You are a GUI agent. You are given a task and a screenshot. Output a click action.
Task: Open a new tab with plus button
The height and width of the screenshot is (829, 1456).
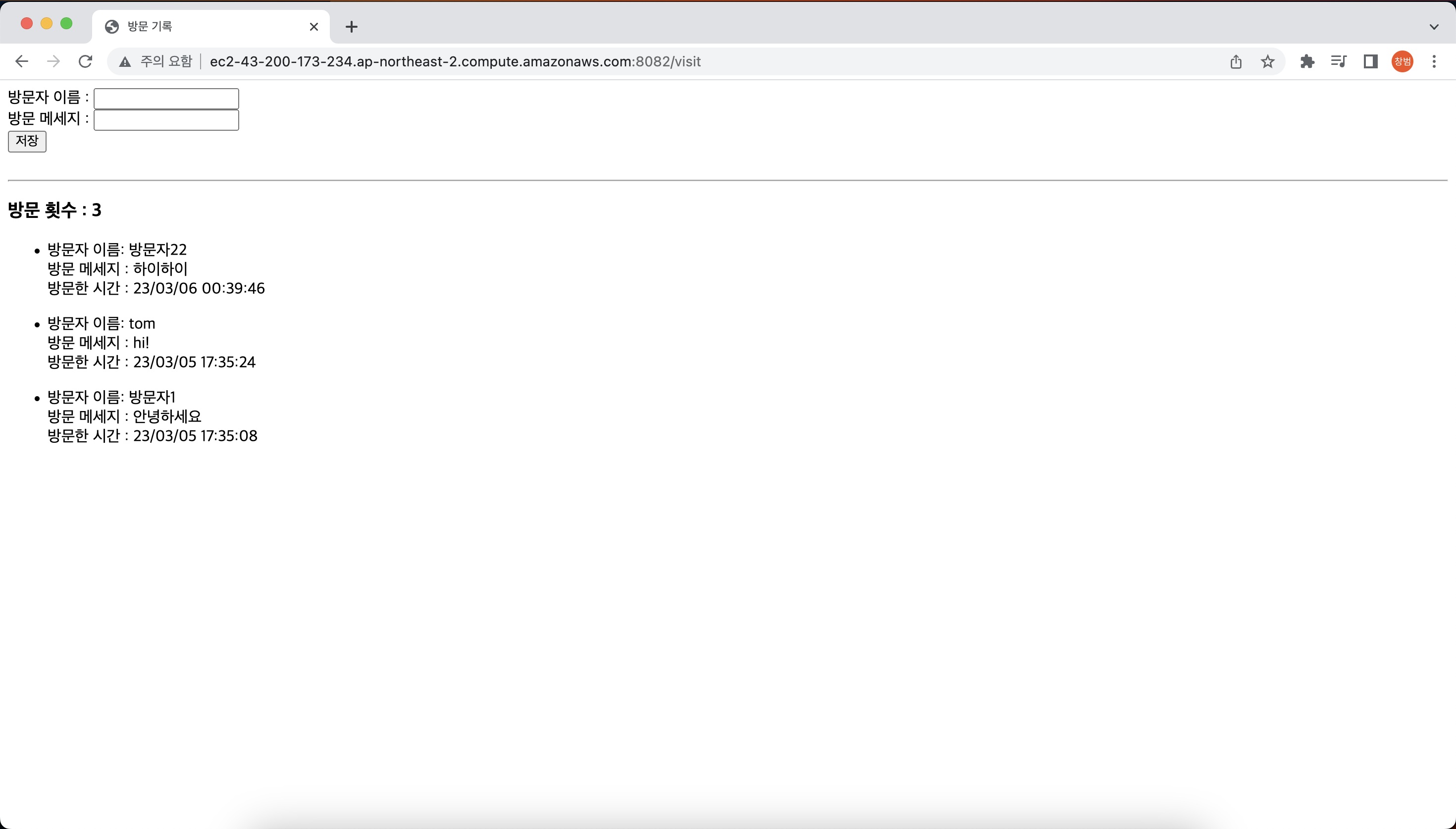pyautogui.click(x=352, y=27)
